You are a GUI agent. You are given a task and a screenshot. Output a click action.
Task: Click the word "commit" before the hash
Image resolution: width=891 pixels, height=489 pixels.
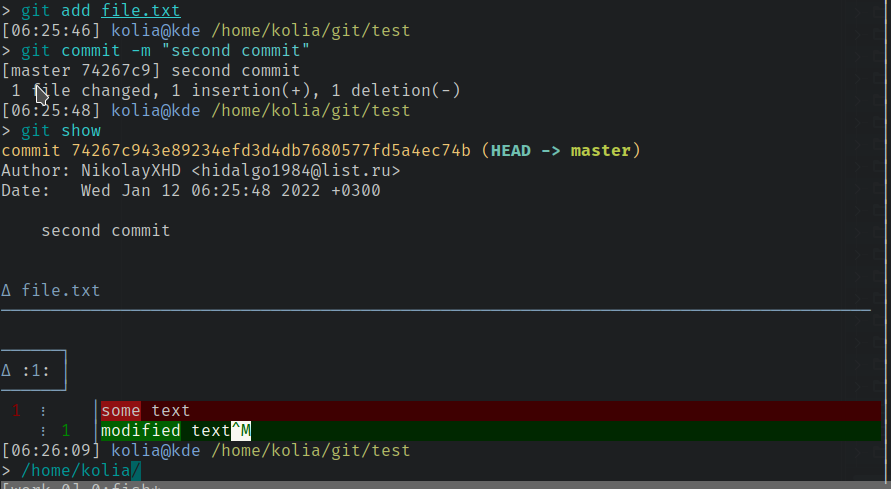31,151
